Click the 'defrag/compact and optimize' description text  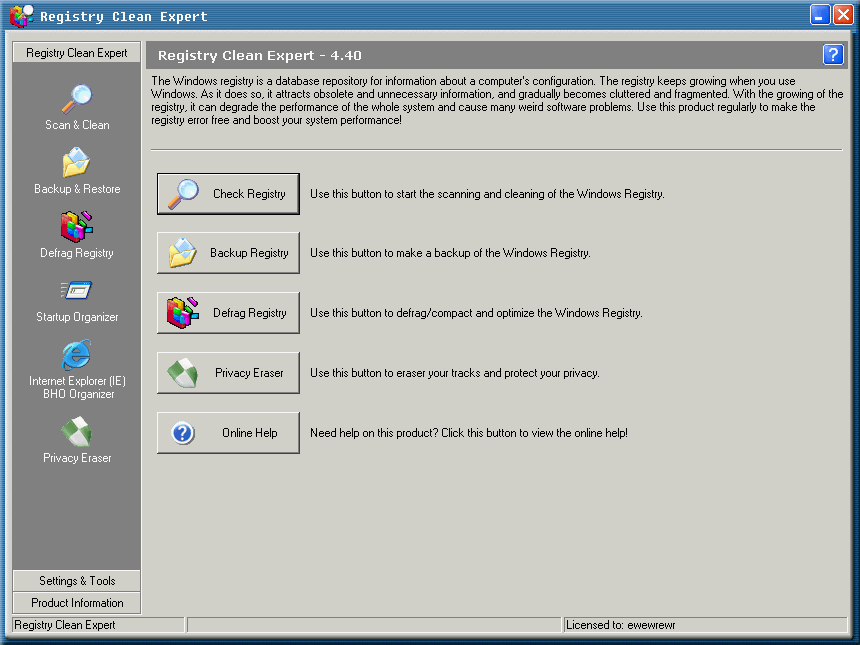pyautogui.click(x=476, y=313)
